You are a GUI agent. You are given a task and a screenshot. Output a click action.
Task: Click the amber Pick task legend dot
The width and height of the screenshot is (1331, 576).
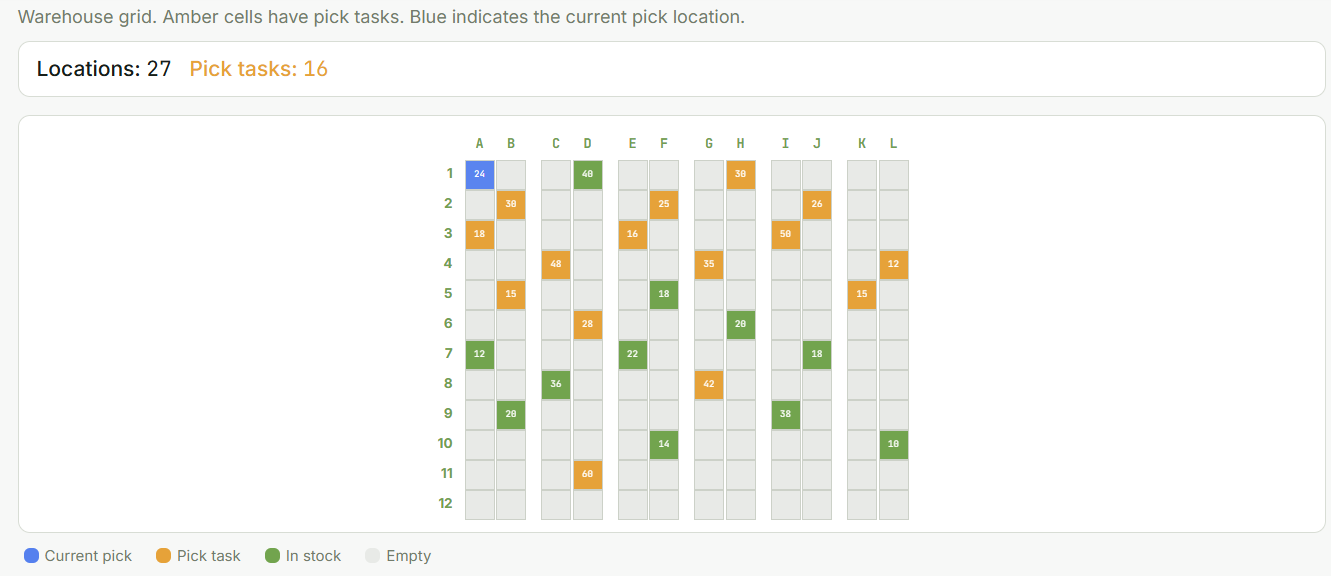(x=164, y=556)
